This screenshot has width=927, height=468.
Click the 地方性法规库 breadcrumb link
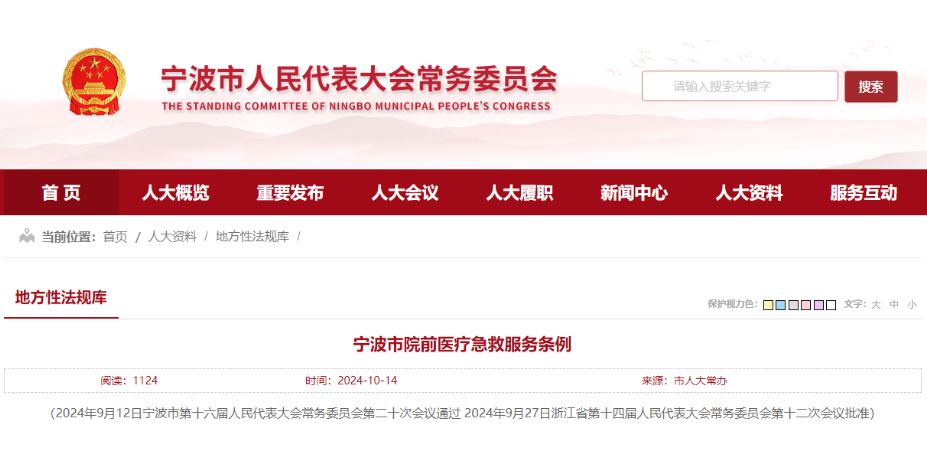pyautogui.click(x=252, y=237)
